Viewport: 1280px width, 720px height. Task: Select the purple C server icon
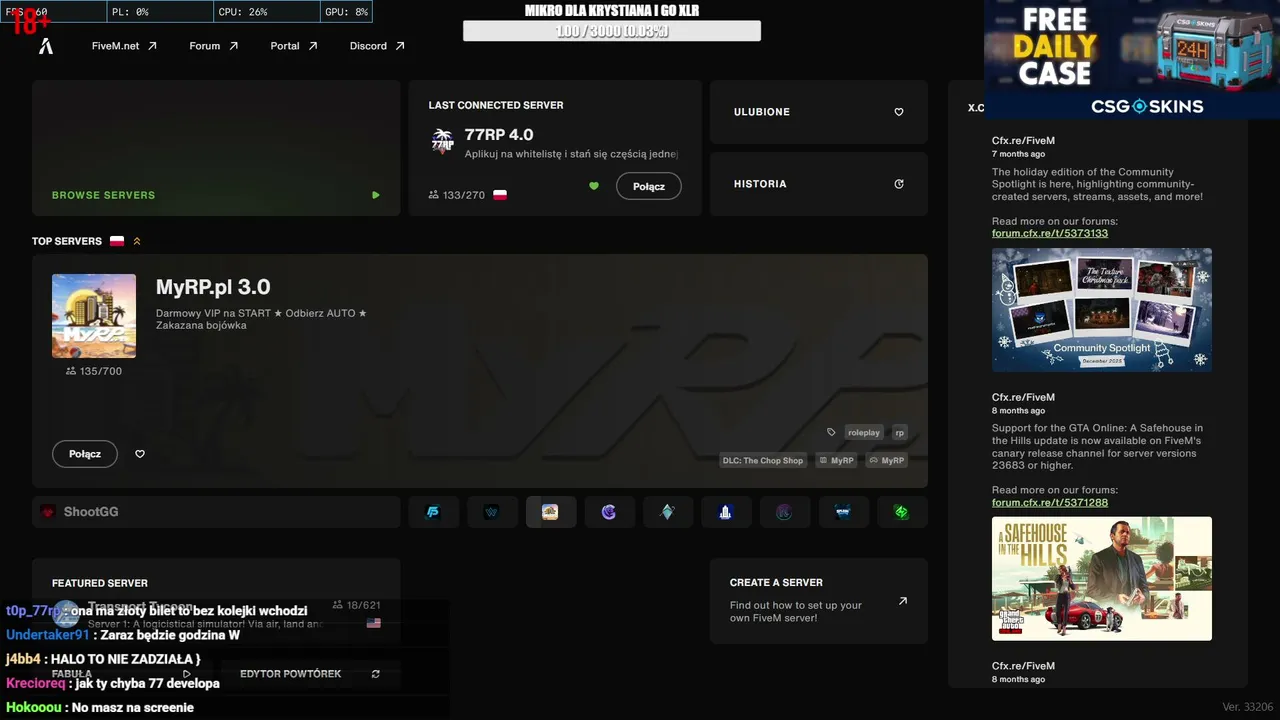[x=609, y=512]
